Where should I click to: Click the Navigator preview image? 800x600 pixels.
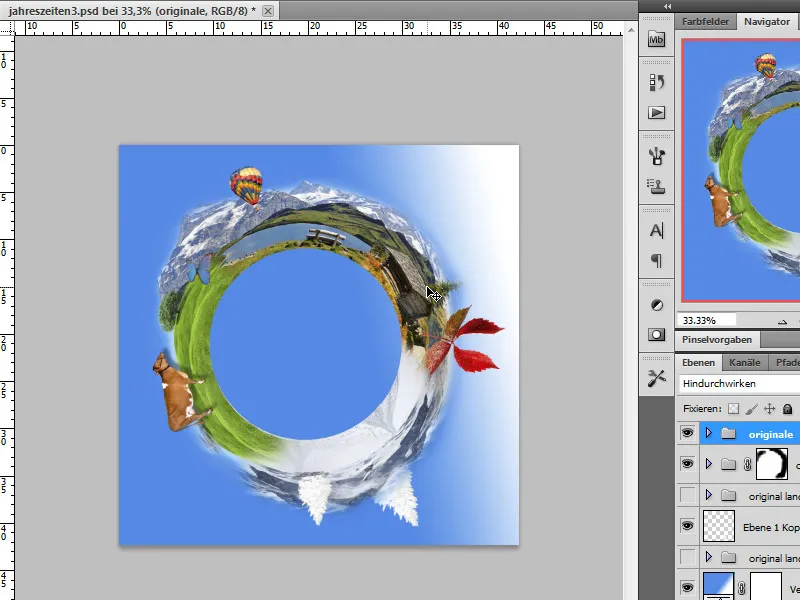tap(741, 170)
